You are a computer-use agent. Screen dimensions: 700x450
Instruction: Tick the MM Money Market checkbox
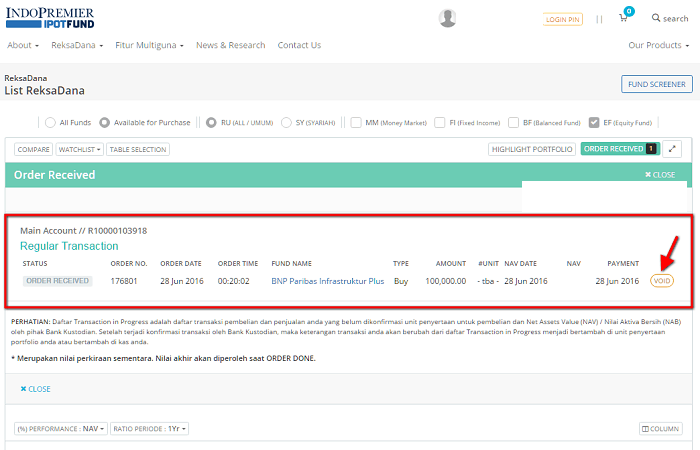356,123
